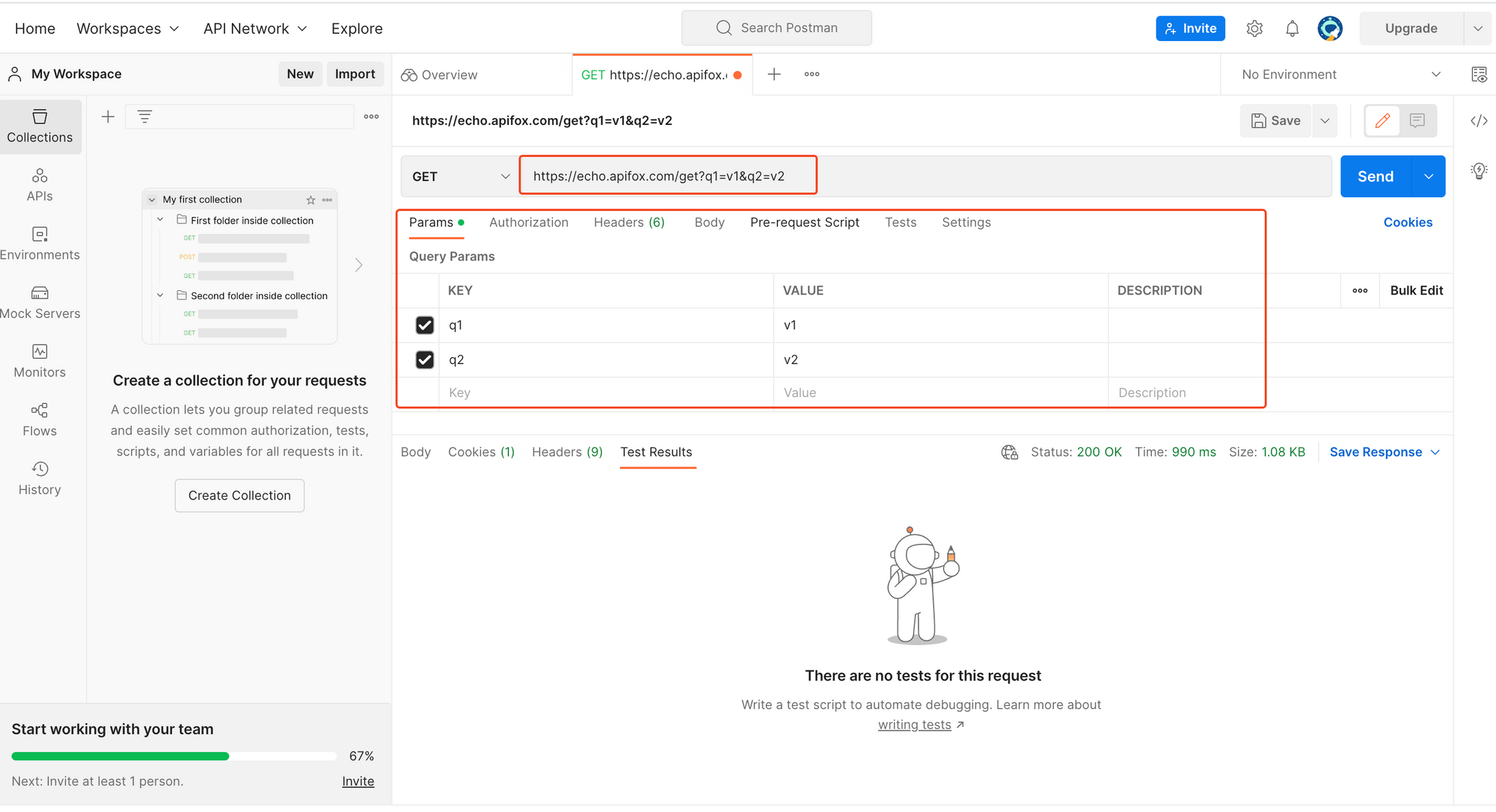Image resolution: width=1496 pixels, height=812 pixels.
Task: Uncheck the q1 query parameter
Action: (x=424, y=325)
